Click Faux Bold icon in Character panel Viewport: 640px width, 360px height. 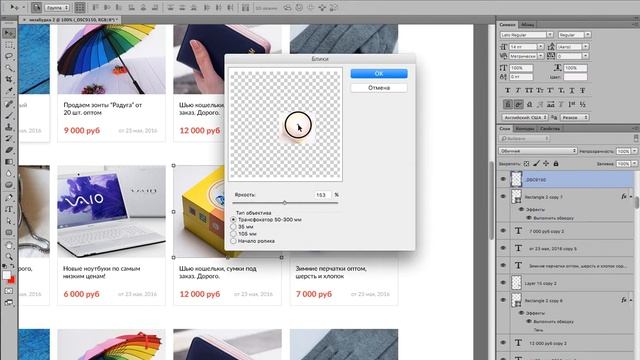click(x=508, y=90)
